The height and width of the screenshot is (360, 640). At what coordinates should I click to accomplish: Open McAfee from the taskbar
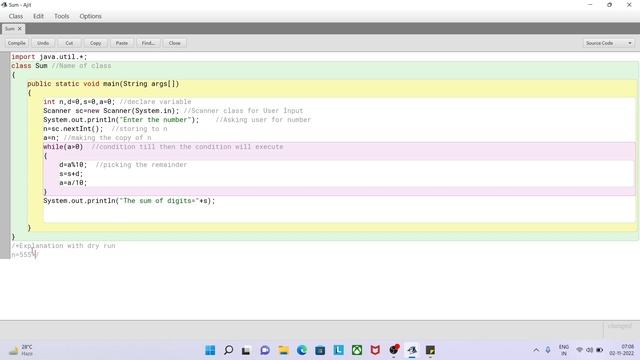click(375, 350)
